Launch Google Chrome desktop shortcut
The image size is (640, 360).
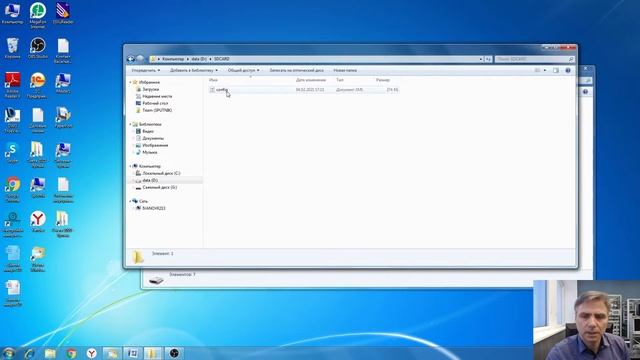[x=12, y=190]
